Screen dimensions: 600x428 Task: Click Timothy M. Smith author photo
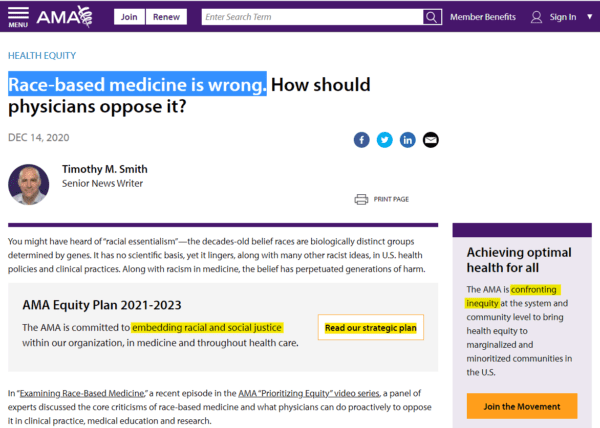(29, 185)
